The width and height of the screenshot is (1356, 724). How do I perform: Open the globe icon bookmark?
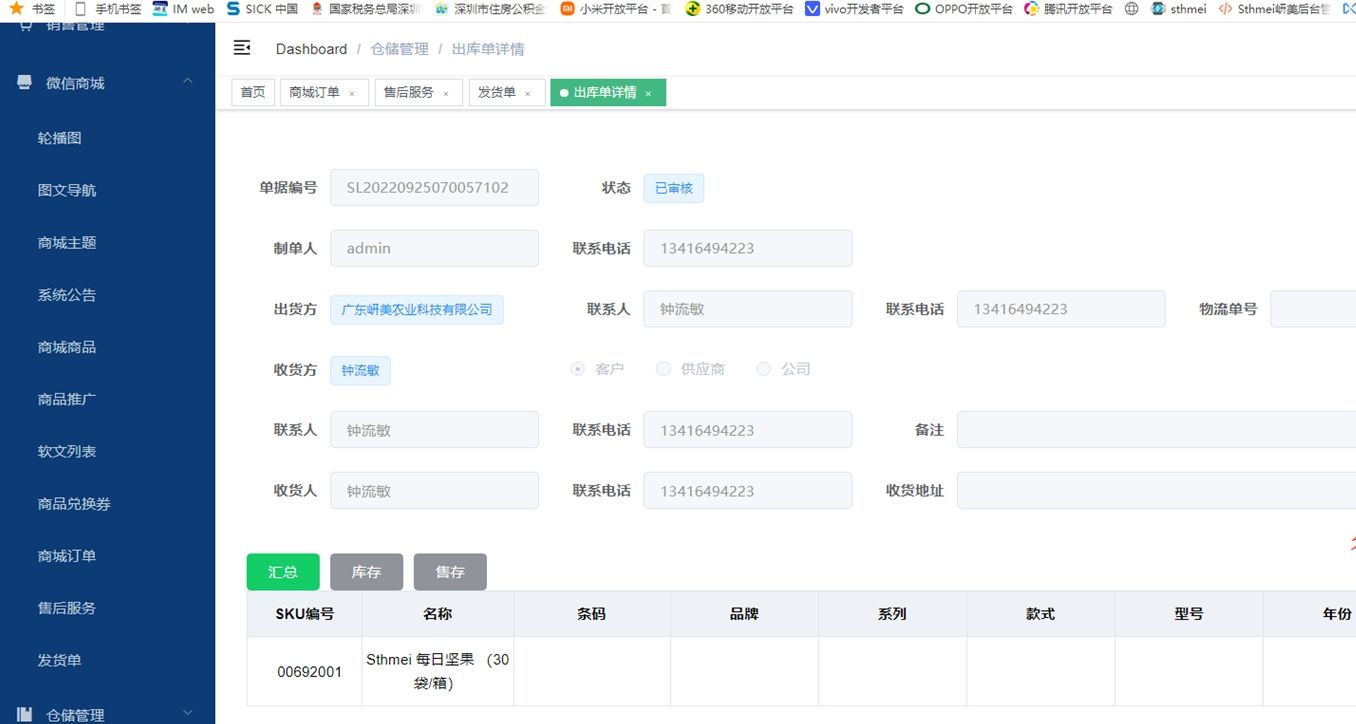1131,9
